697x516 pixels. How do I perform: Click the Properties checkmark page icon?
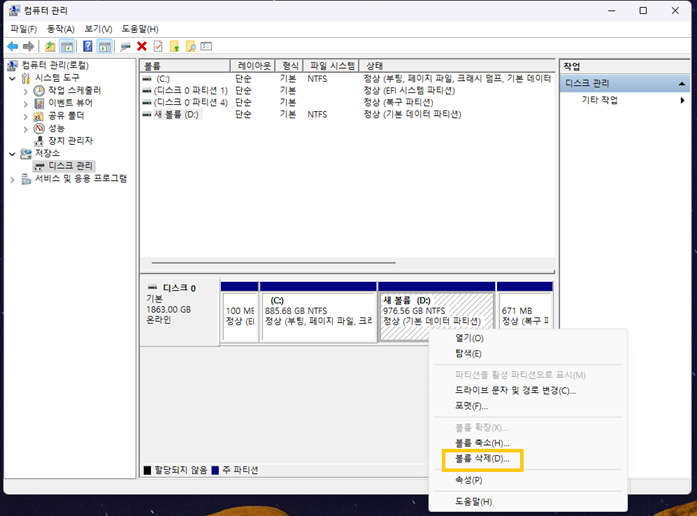tap(158, 46)
